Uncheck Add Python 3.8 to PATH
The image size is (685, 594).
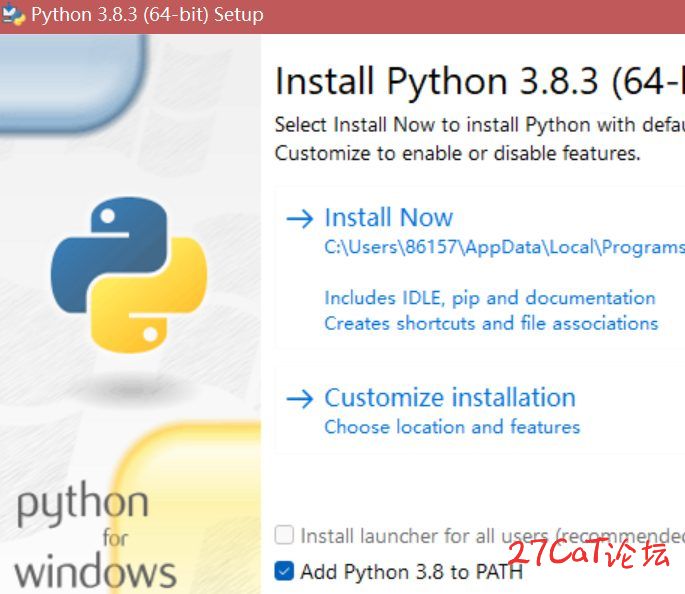284,571
